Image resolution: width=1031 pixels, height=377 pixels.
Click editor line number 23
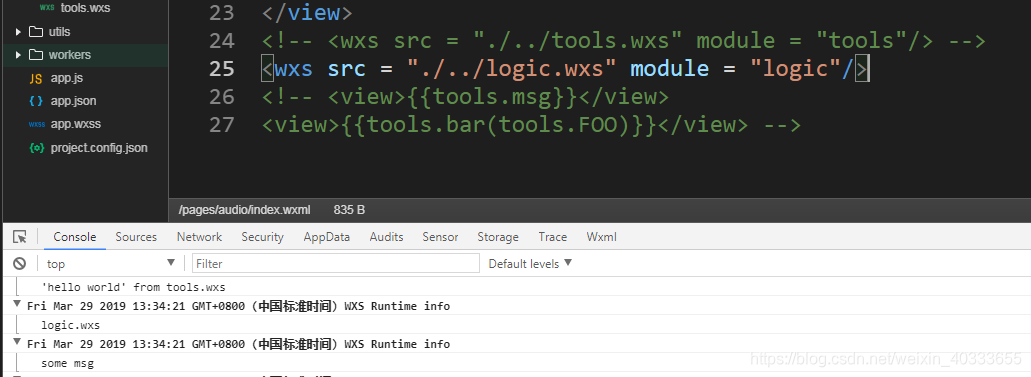[221, 13]
